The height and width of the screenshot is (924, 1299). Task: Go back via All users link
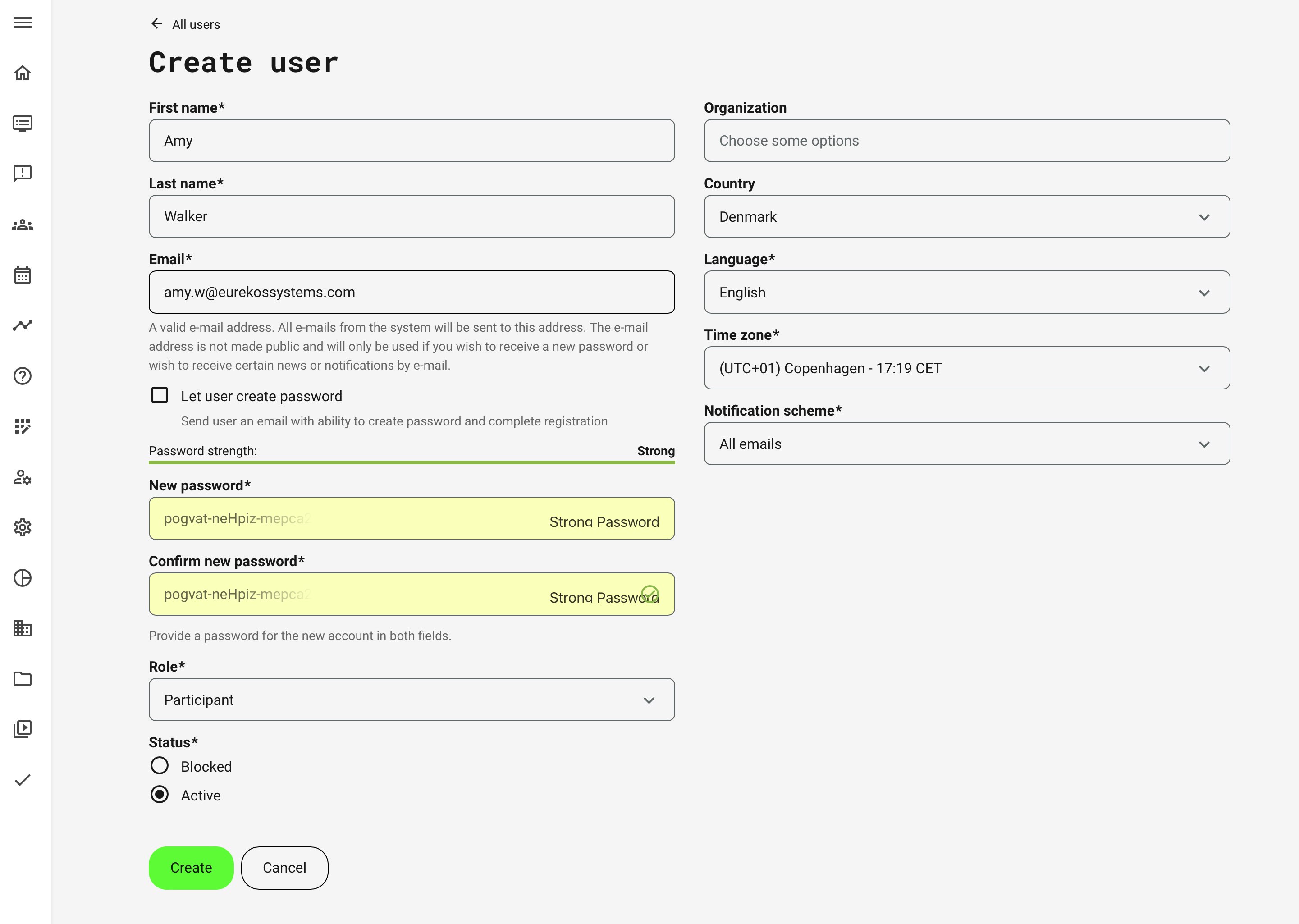click(186, 24)
